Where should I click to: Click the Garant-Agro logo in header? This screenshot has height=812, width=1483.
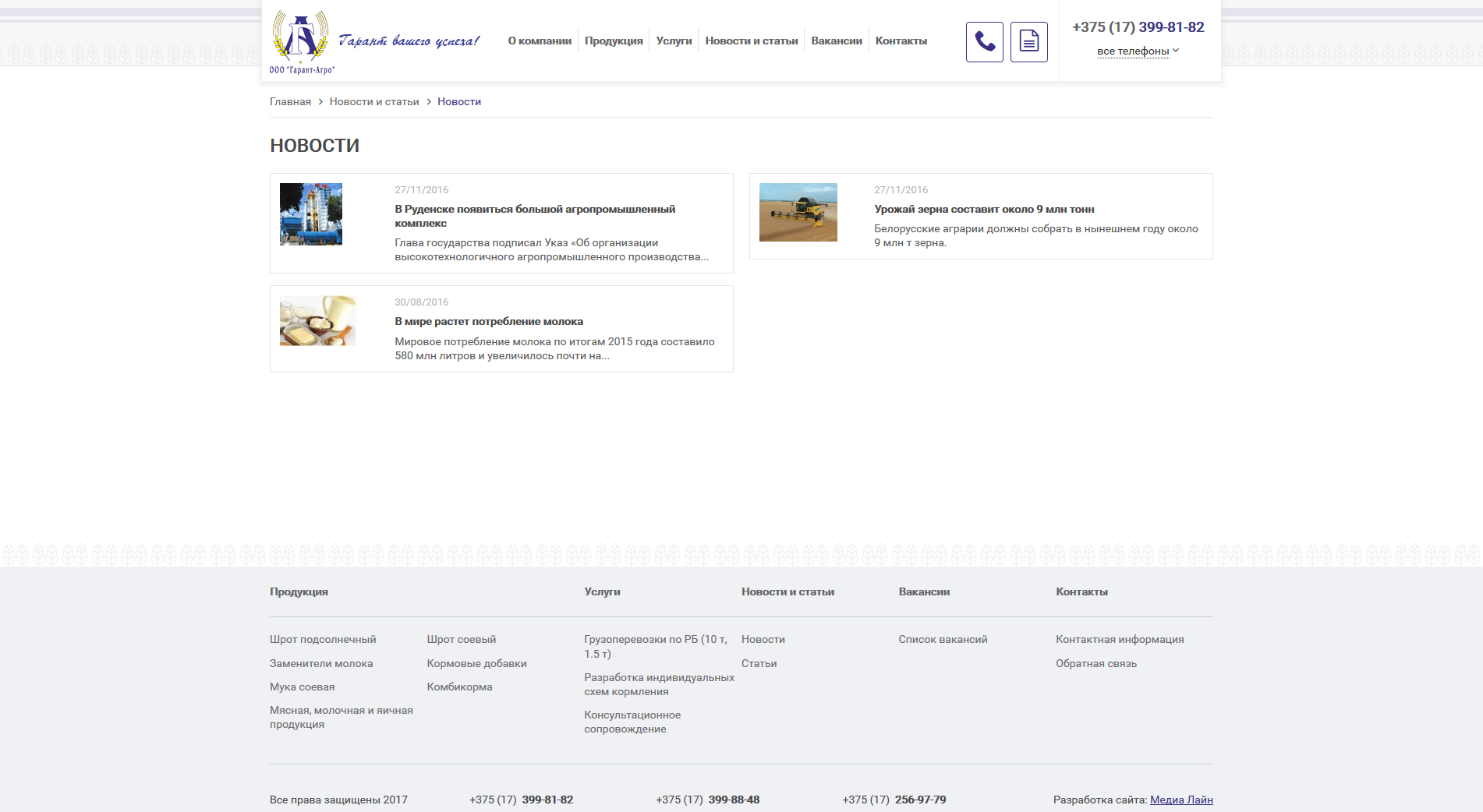[302, 41]
